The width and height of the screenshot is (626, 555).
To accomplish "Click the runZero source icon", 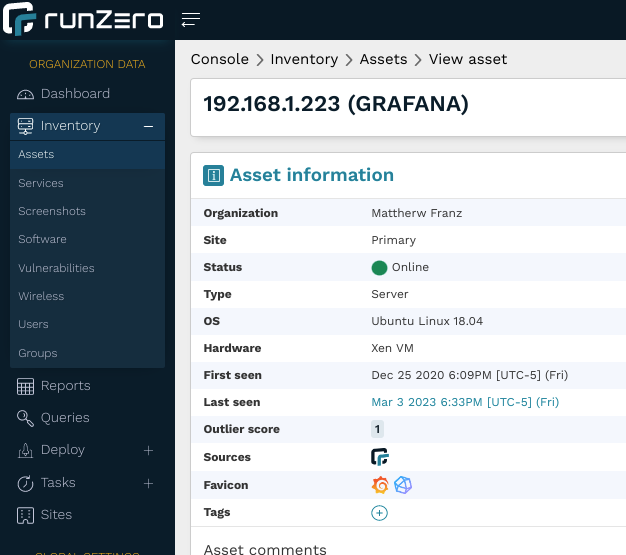I will click(379, 457).
